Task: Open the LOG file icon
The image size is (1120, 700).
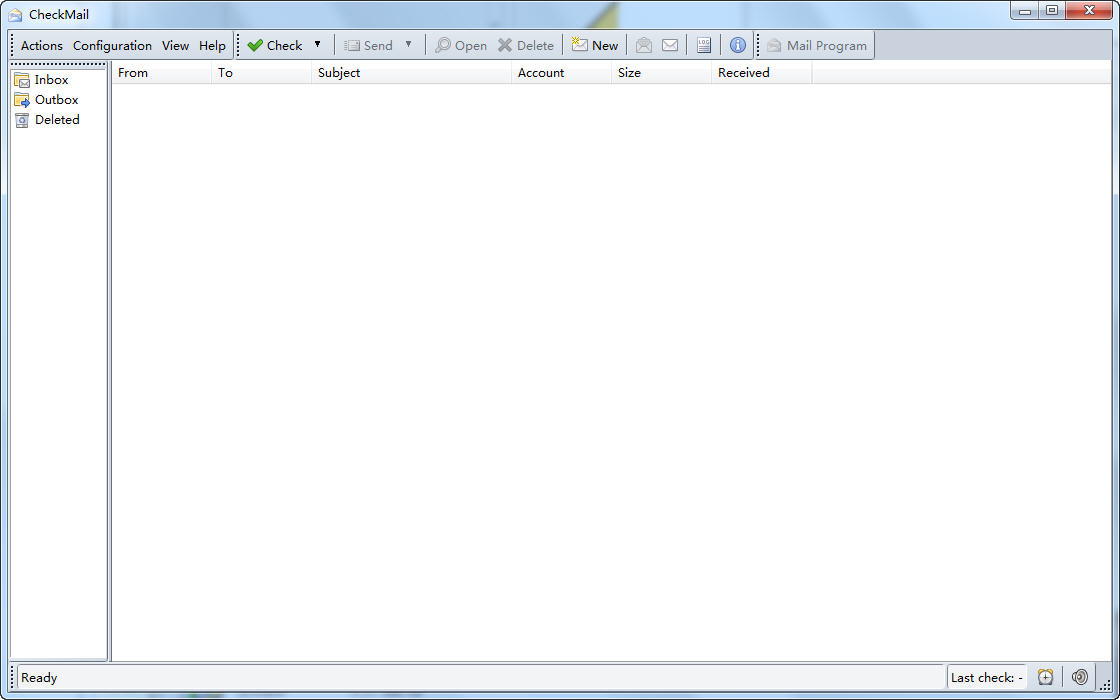Action: click(x=704, y=46)
